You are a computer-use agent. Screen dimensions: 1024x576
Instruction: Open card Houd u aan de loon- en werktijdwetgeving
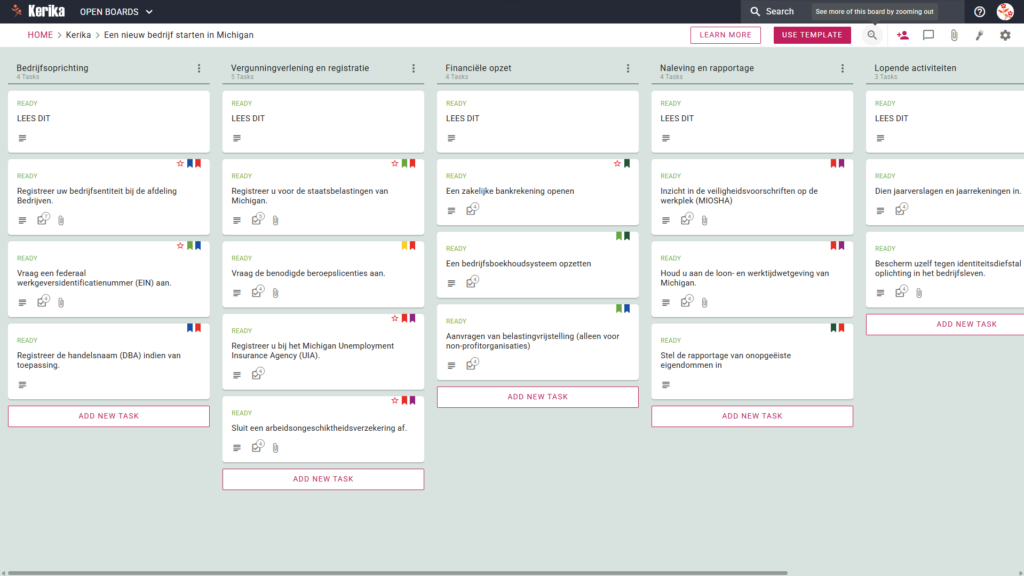pyautogui.click(x=752, y=279)
